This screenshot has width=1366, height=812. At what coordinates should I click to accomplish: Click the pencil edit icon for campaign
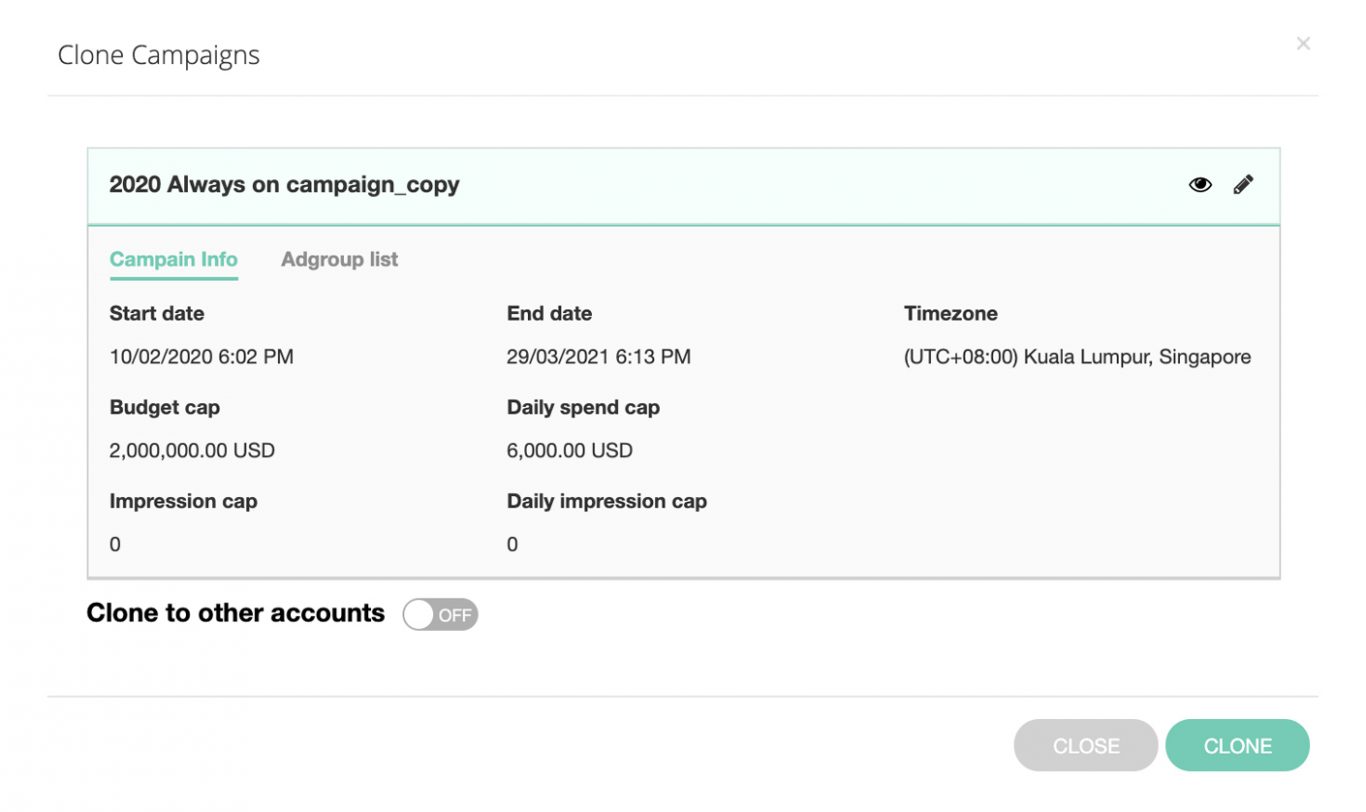tap(1243, 184)
